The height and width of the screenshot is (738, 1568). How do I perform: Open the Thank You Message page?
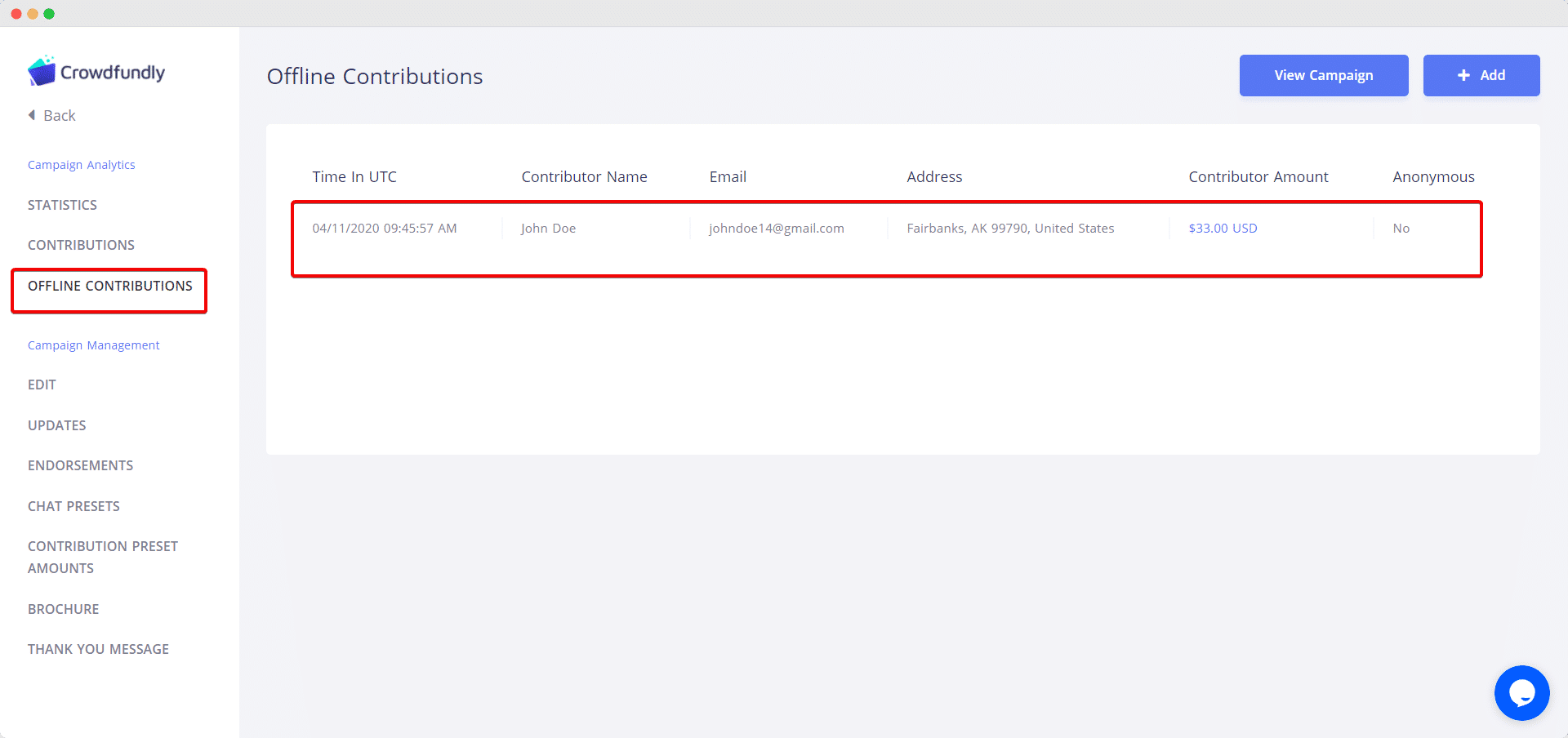(x=98, y=649)
